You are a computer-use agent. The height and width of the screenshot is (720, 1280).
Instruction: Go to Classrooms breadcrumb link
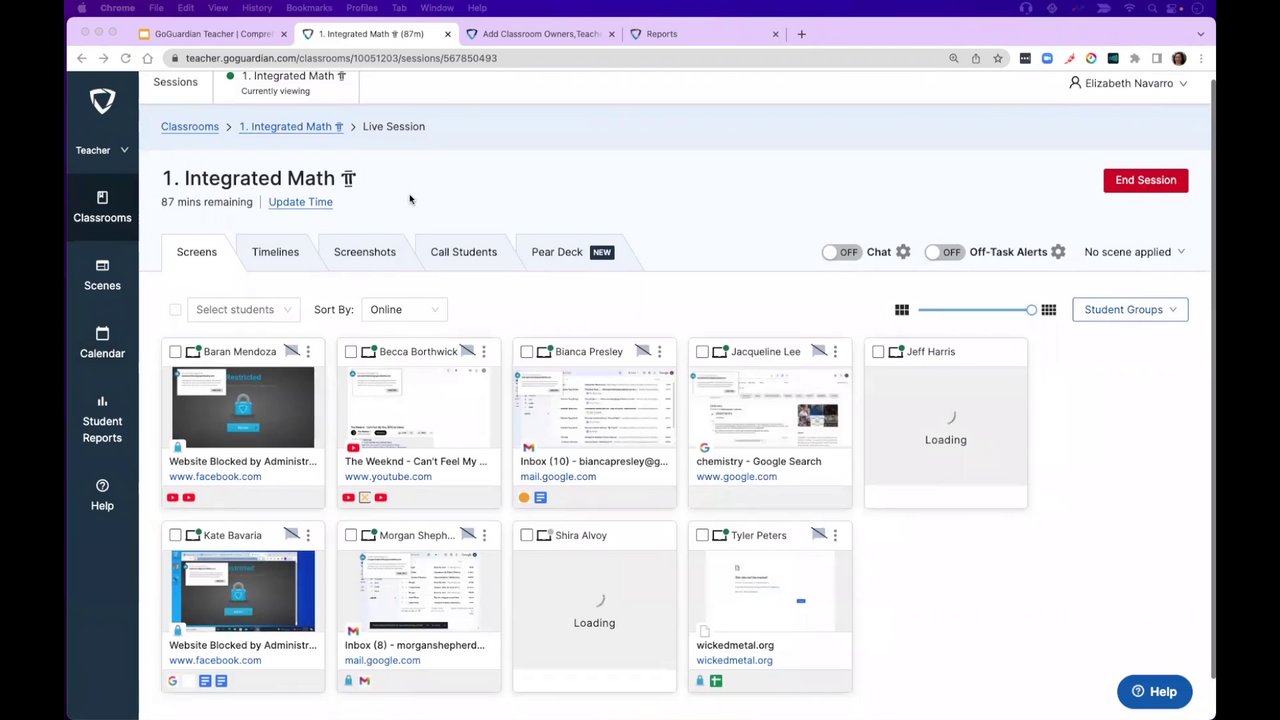190,127
